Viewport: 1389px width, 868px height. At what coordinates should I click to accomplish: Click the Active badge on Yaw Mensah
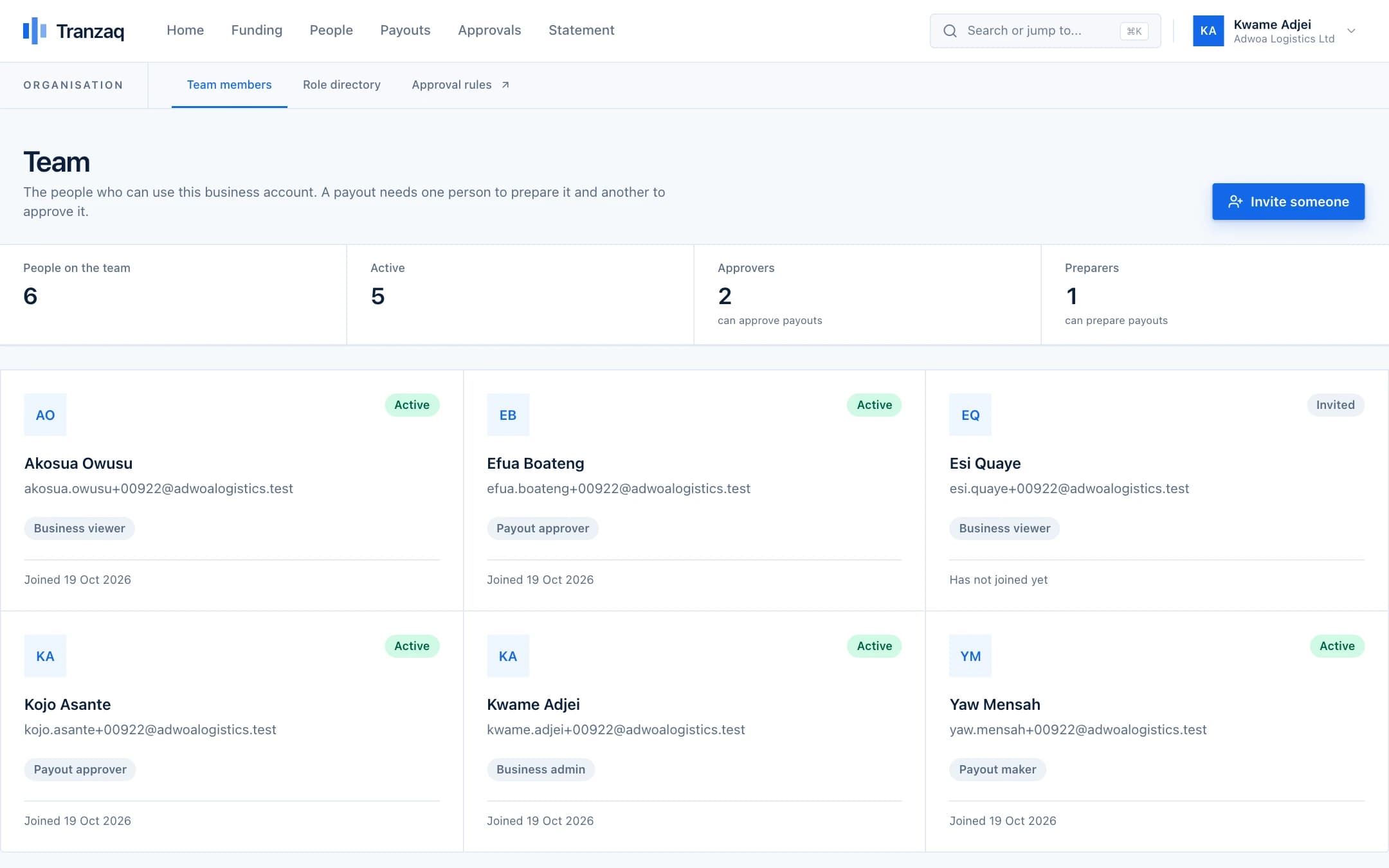[x=1337, y=646]
